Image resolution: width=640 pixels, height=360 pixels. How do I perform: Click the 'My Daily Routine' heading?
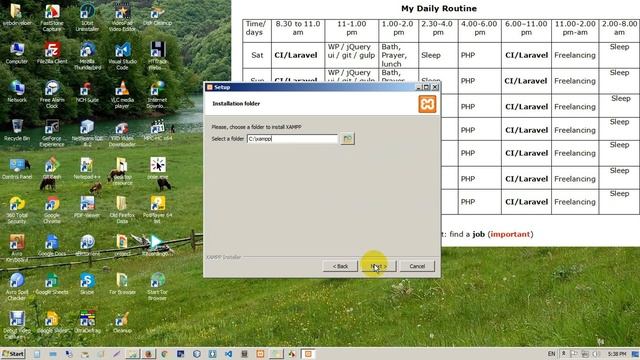(439, 8)
